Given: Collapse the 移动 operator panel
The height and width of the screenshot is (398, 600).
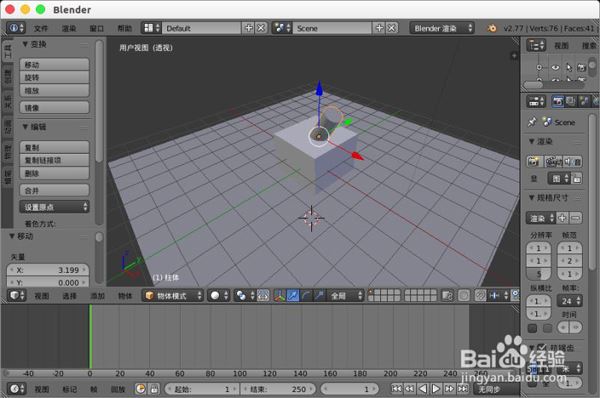Looking at the screenshot, I should 12,236.
